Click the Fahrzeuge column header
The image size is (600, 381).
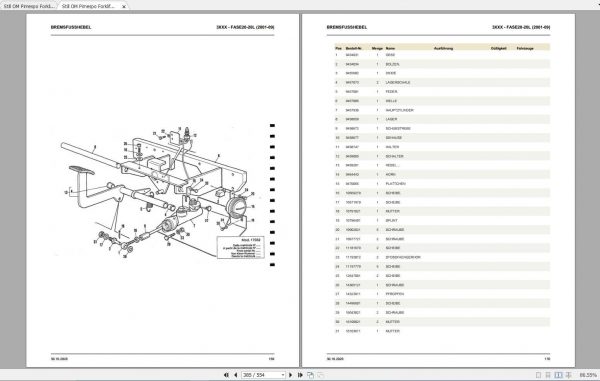coord(525,48)
